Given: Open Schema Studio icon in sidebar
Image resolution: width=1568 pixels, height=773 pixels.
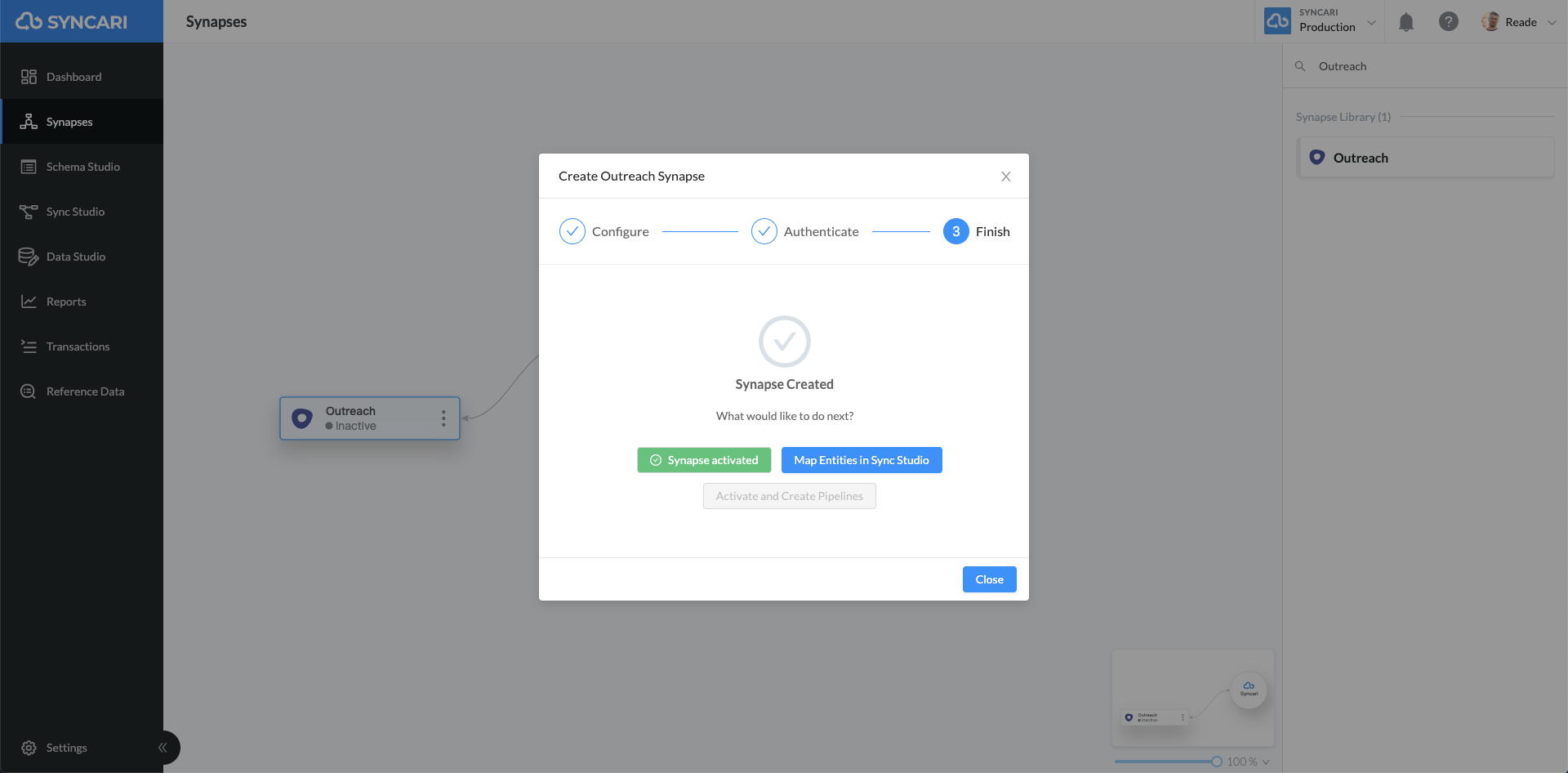Looking at the screenshot, I should click(29, 167).
